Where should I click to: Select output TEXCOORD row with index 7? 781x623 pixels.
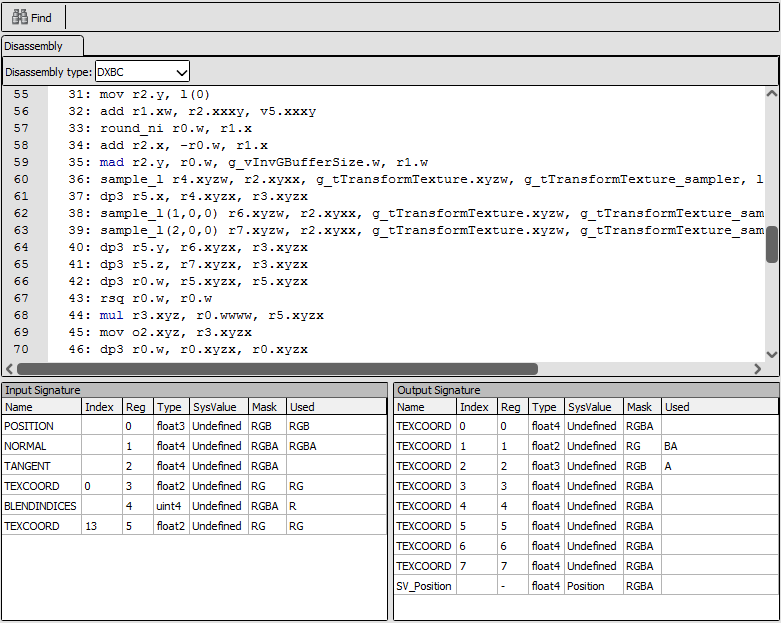[586, 566]
